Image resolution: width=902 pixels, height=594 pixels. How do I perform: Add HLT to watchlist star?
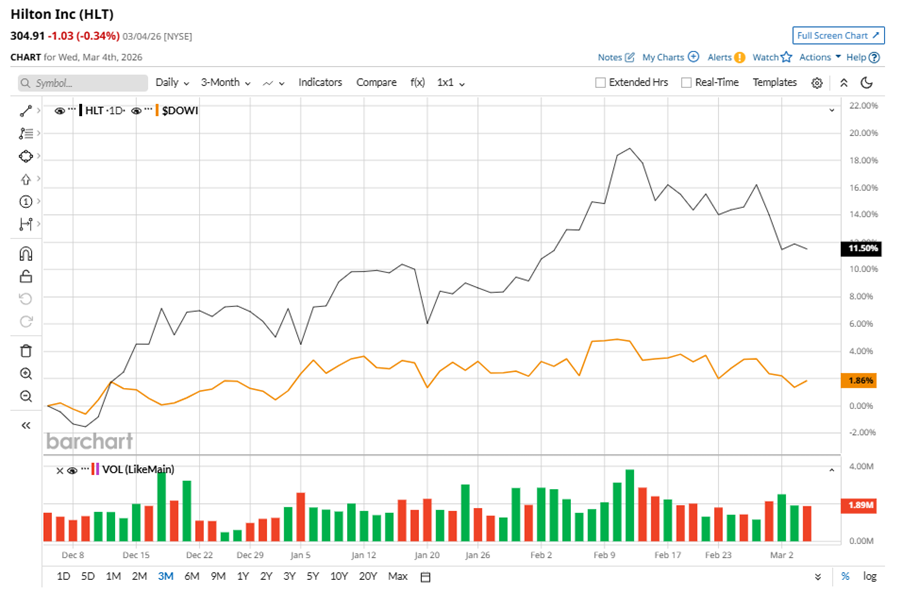pyautogui.click(x=786, y=57)
